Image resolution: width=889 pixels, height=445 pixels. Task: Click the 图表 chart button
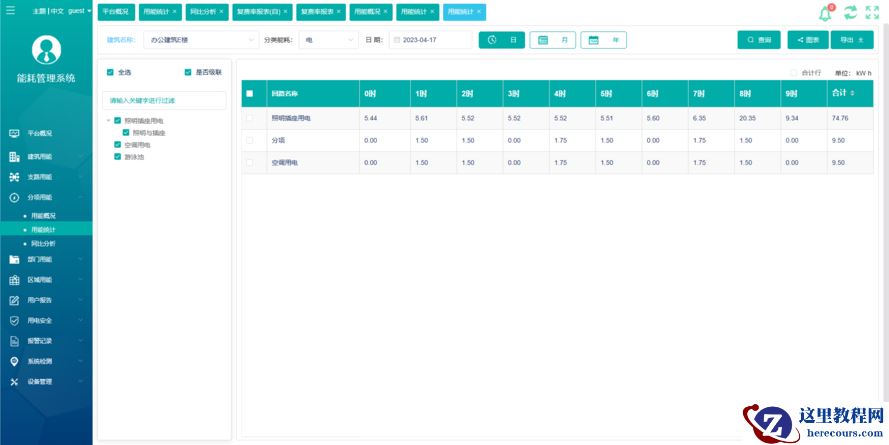point(808,40)
